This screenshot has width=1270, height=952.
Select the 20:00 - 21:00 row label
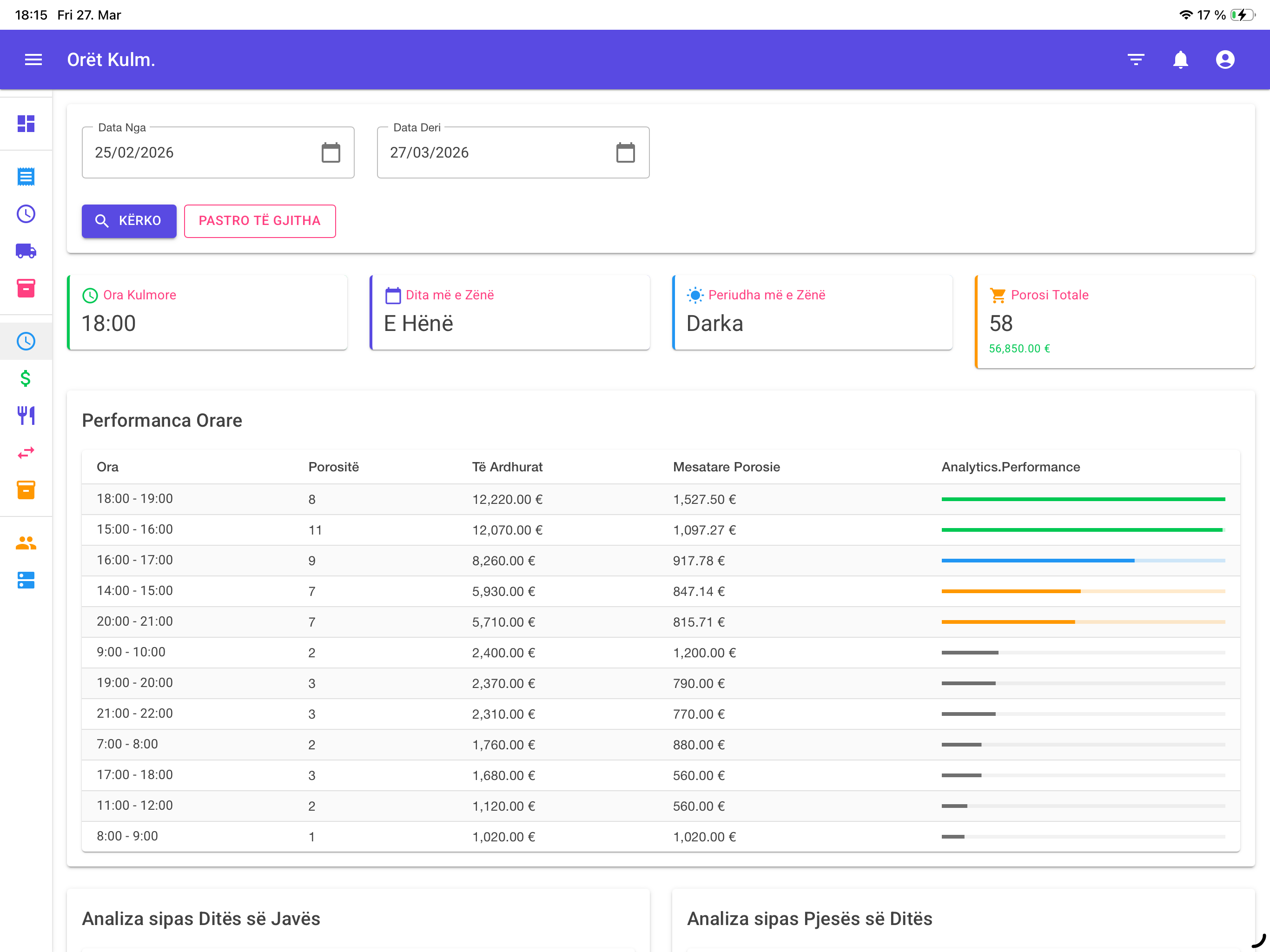click(134, 621)
